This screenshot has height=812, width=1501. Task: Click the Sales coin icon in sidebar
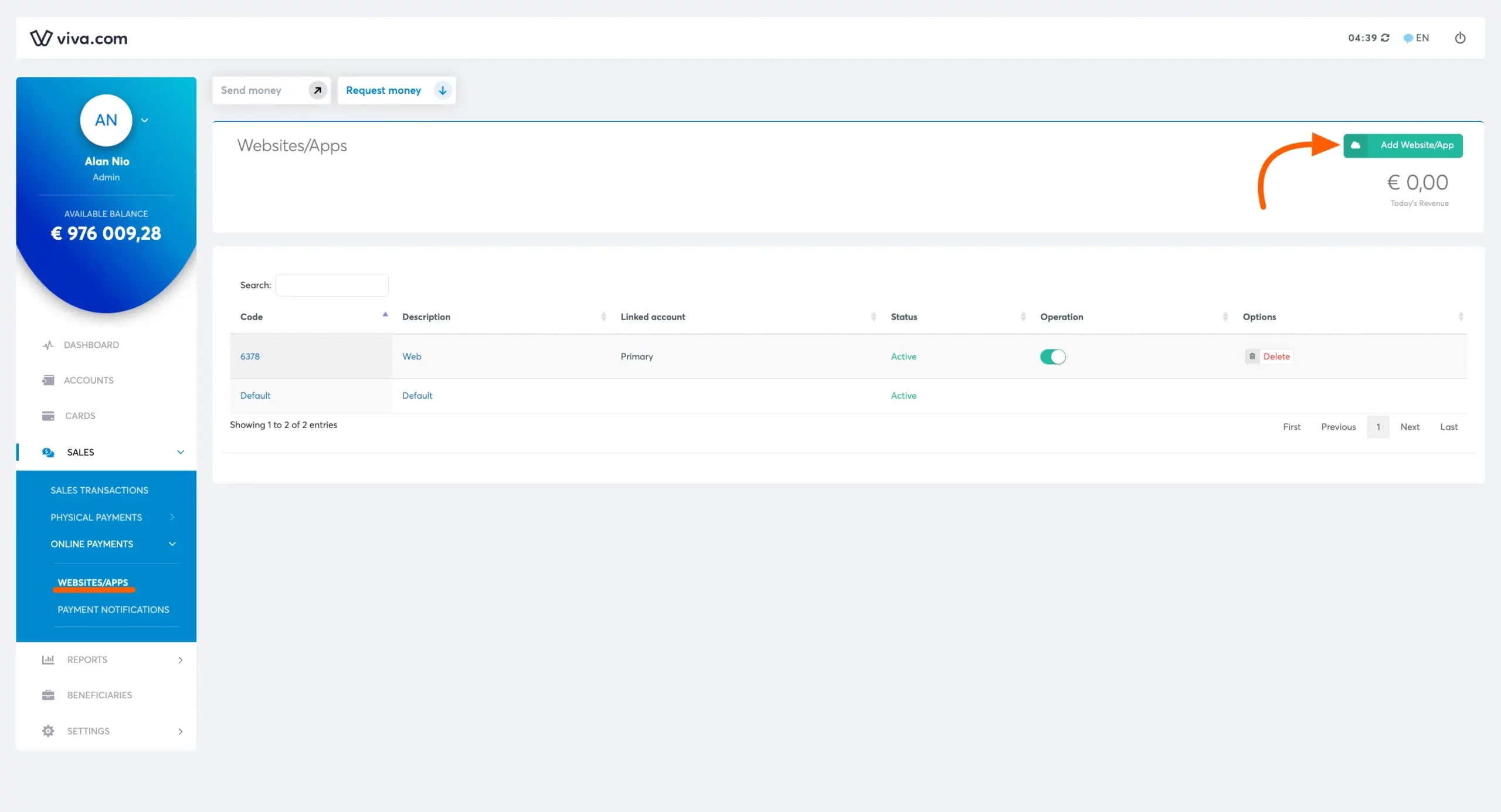(48, 452)
